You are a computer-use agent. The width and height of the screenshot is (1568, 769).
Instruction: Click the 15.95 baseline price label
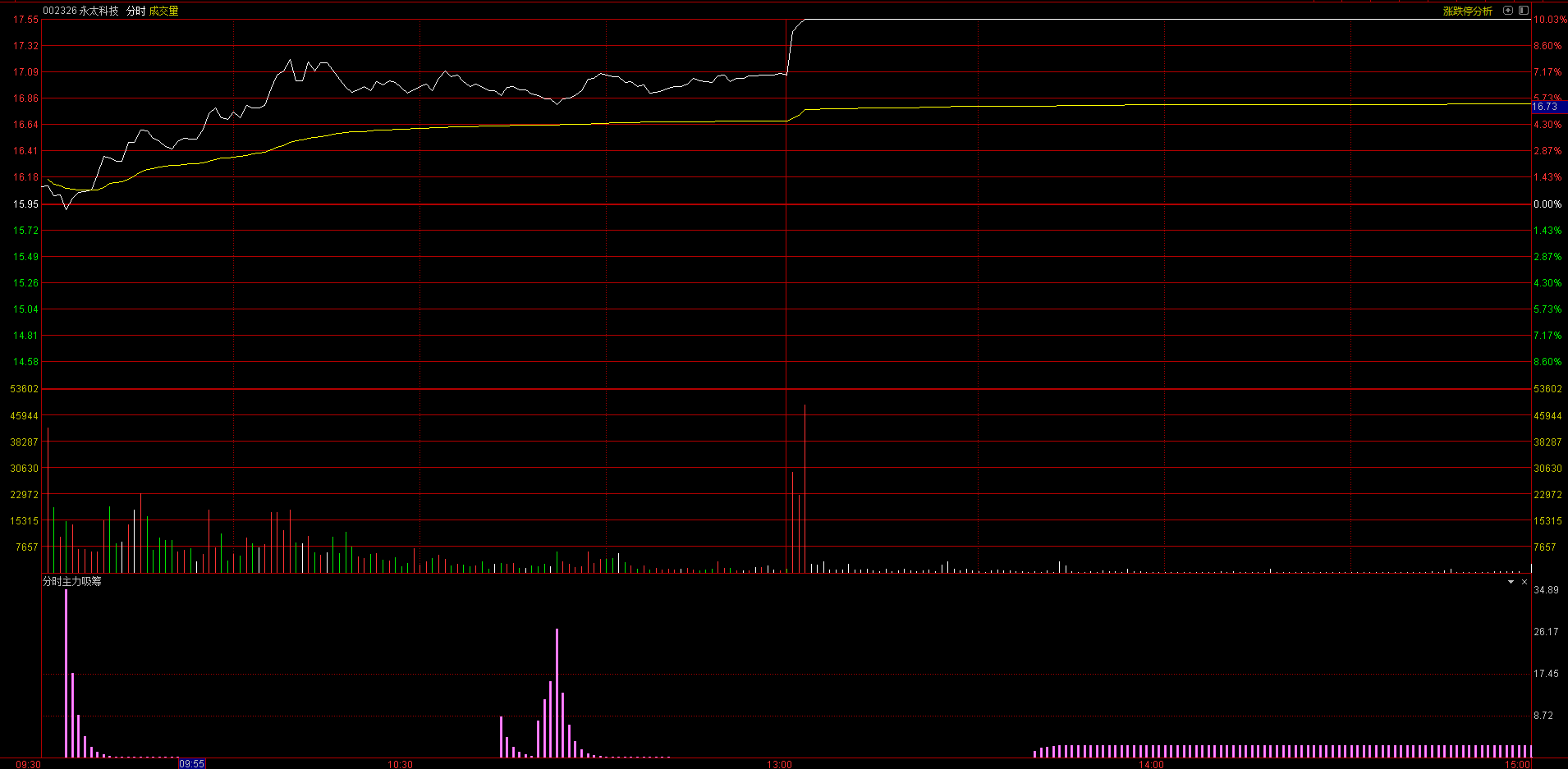25,204
